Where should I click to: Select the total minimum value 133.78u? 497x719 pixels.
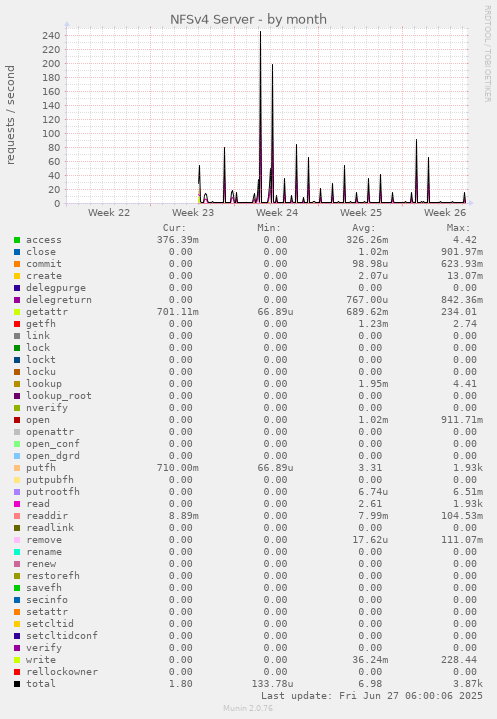[272, 684]
